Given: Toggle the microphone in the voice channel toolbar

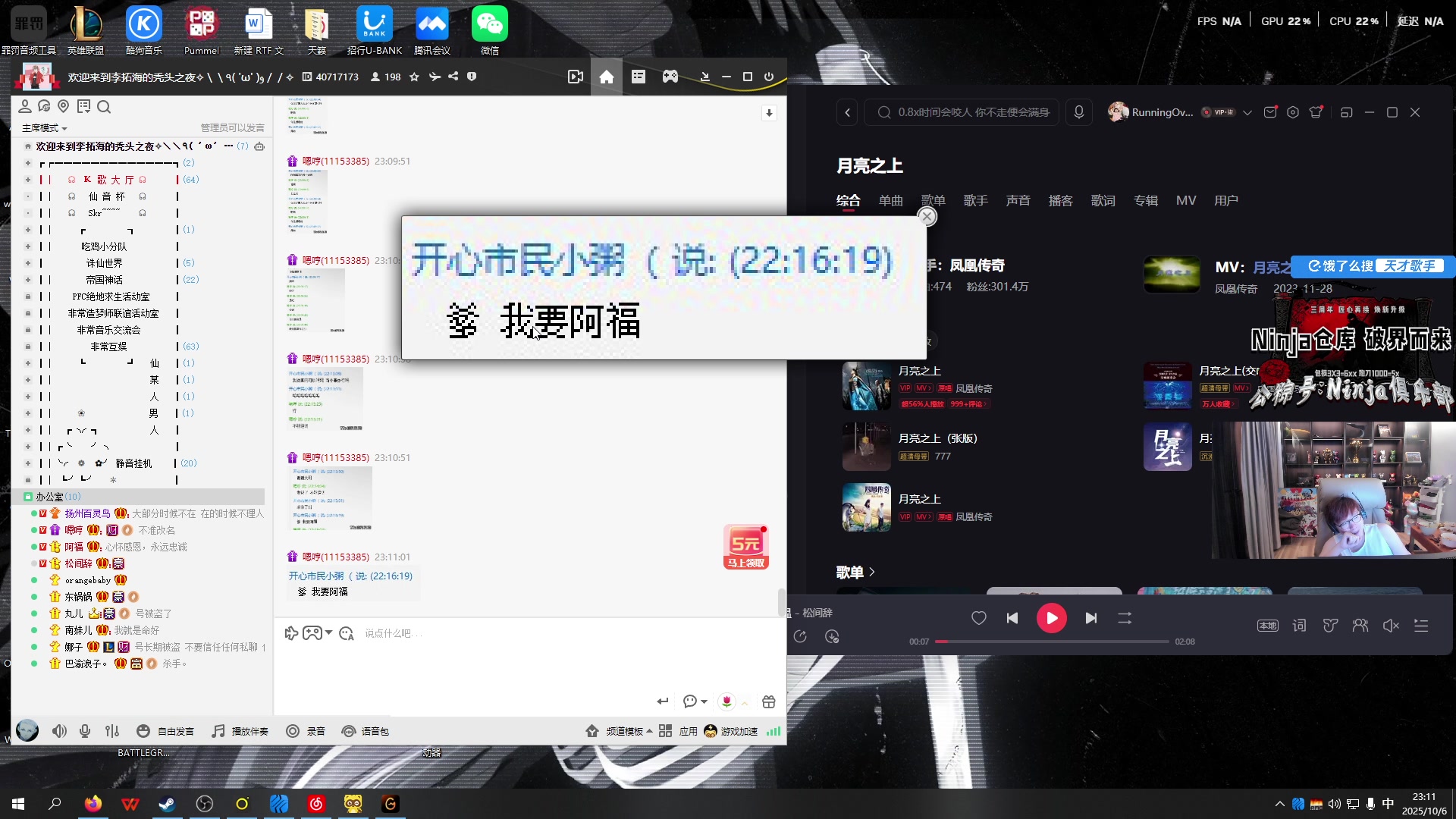Looking at the screenshot, I should 85,731.
